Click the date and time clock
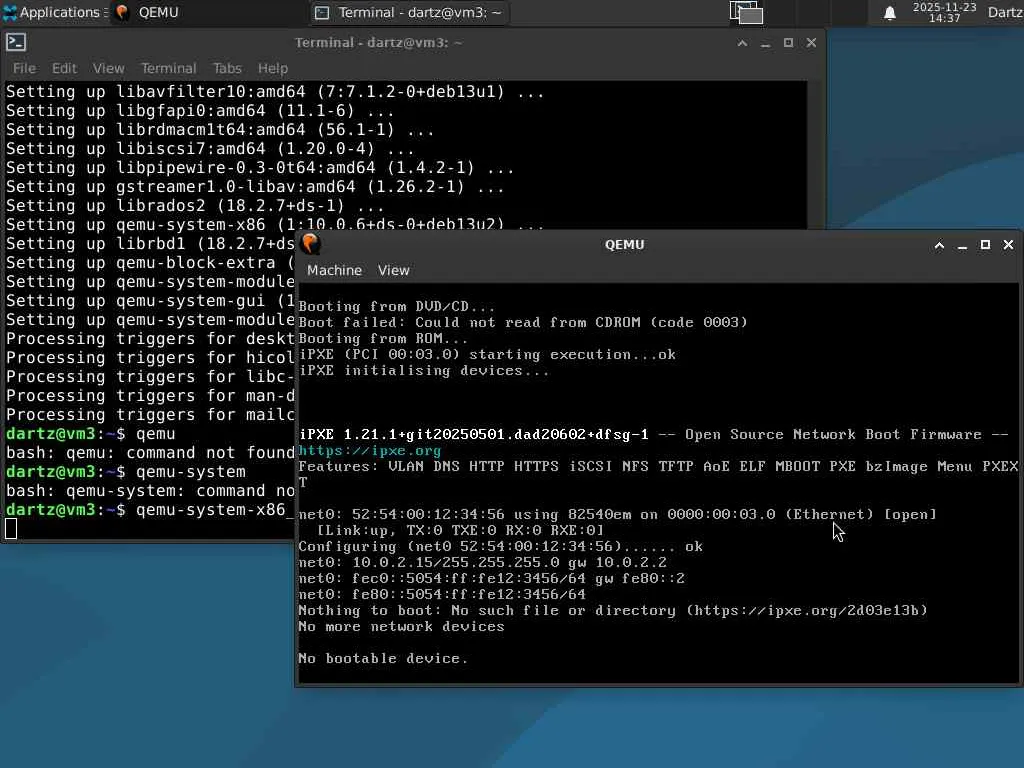Image resolution: width=1024 pixels, height=768 pixels. click(x=944, y=12)
